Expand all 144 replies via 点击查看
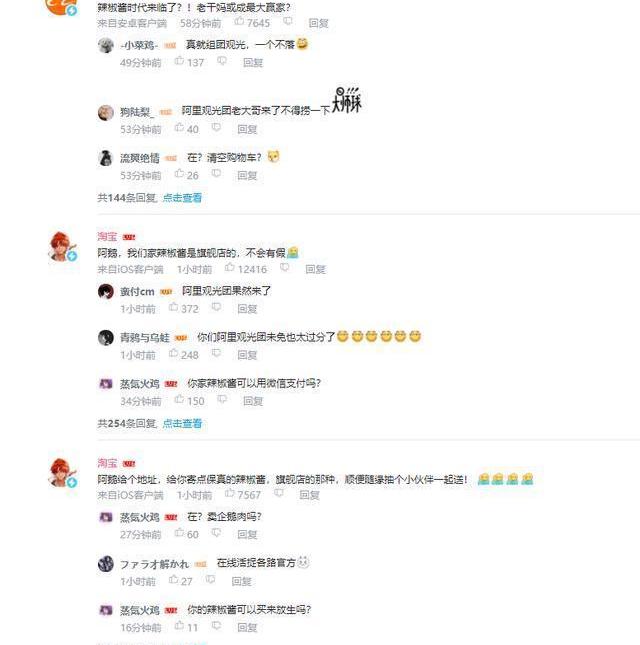This screenshot has height=645, width=640. coord(182,198)
